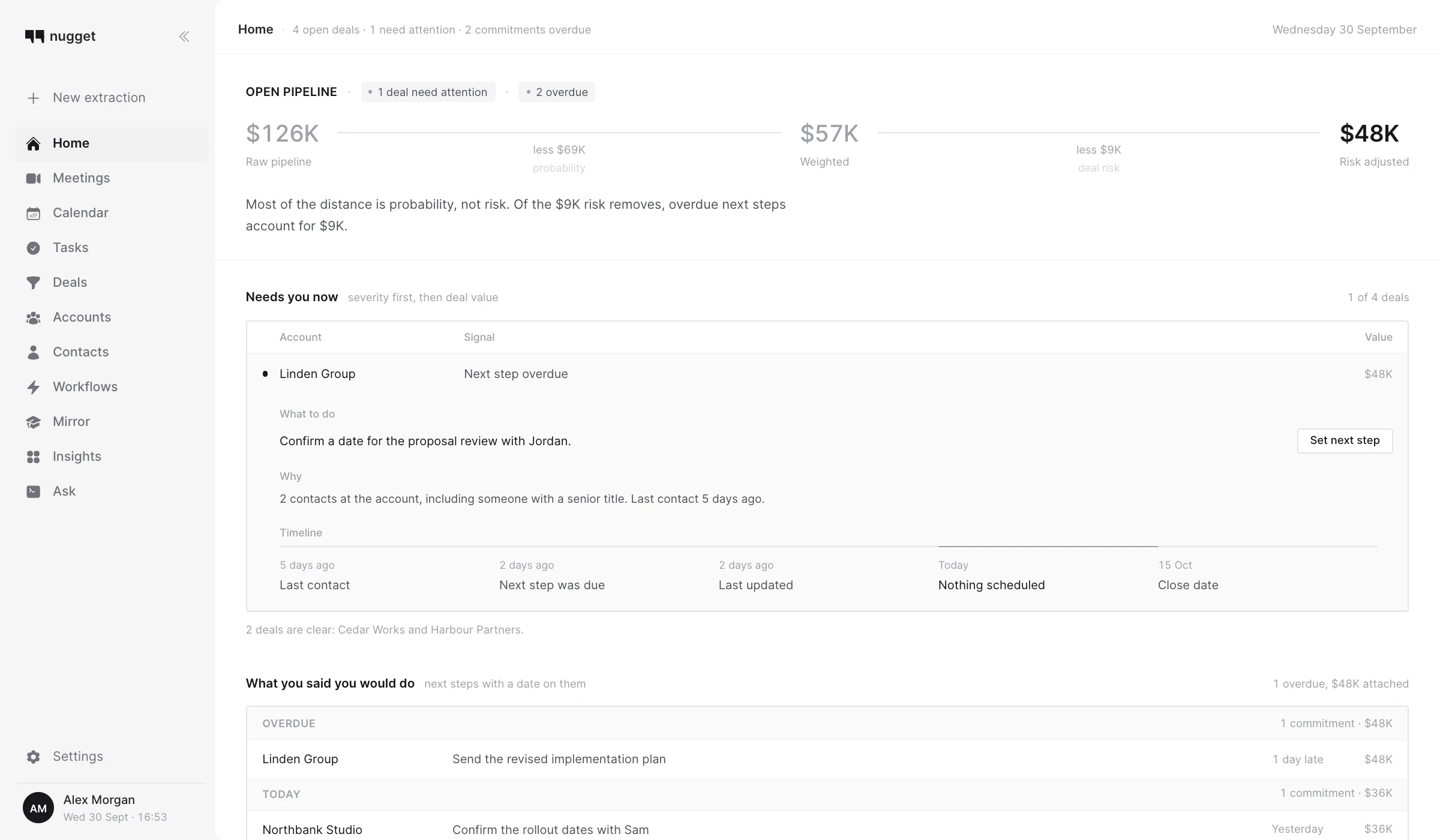The height and width of the screenshot is (840, 1440).
Task: Click the nugget logo icon
Action: [x=35, y=37]
